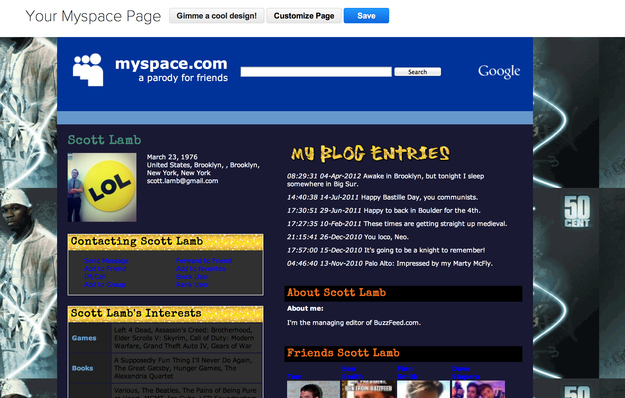Click the Scott Lamb's Interests header
Image resolution: width=625 pixels, height=398 pixels.
[165, 314]
